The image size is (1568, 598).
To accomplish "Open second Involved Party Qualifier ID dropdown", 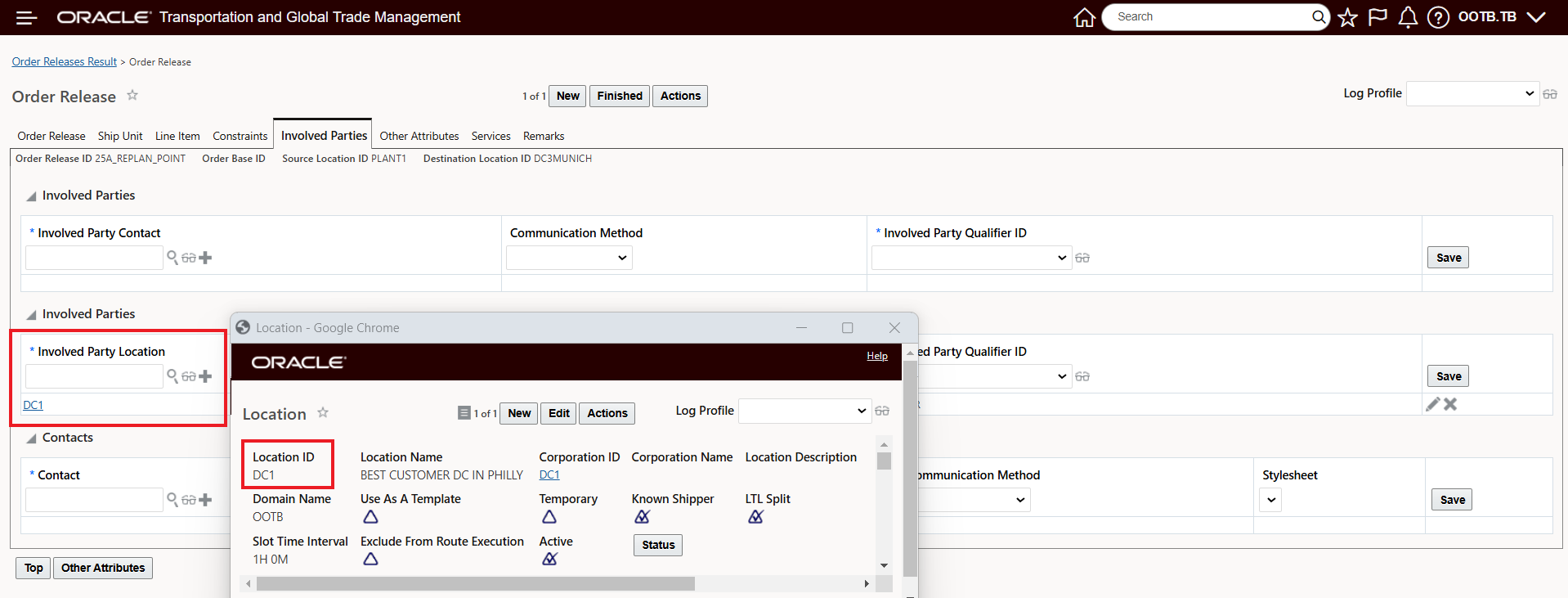I will 994,376.
